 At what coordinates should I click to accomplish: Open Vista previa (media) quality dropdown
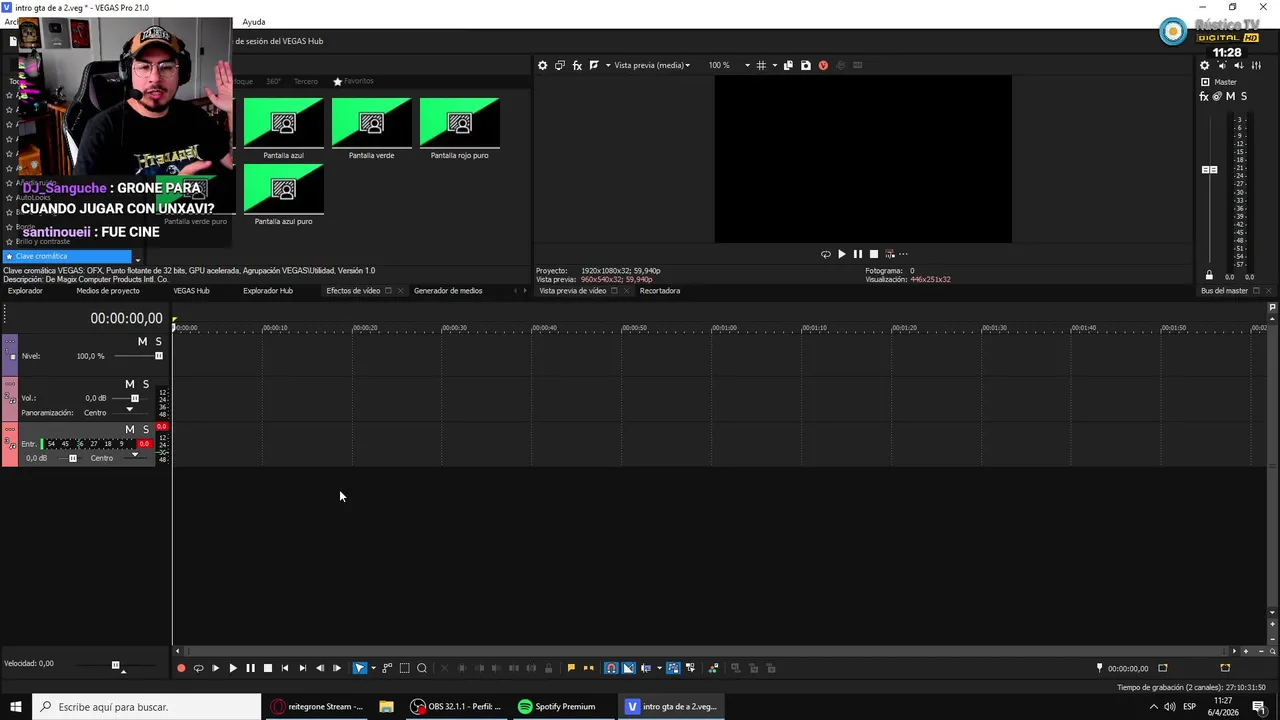pos(652,65)
